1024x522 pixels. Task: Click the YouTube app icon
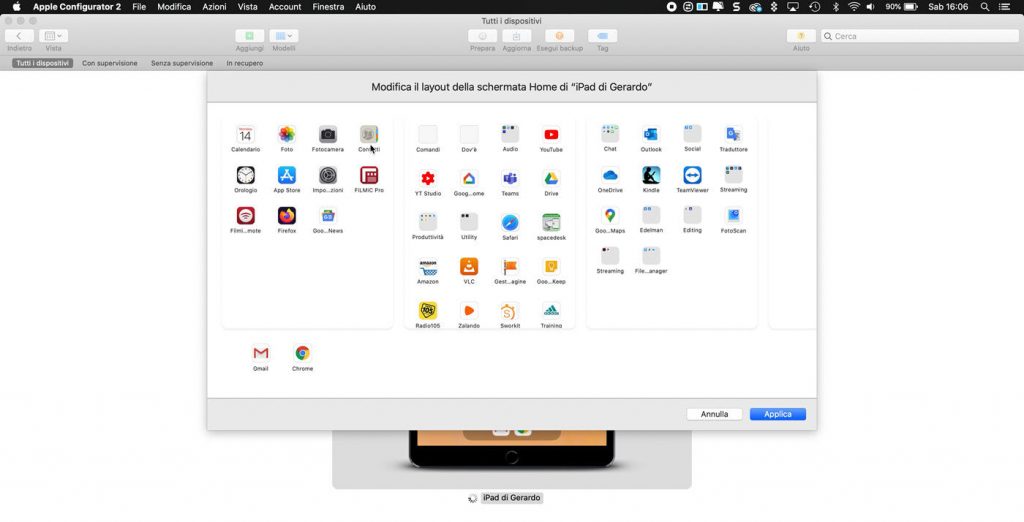pyautogui.click(x=551, y=135)
